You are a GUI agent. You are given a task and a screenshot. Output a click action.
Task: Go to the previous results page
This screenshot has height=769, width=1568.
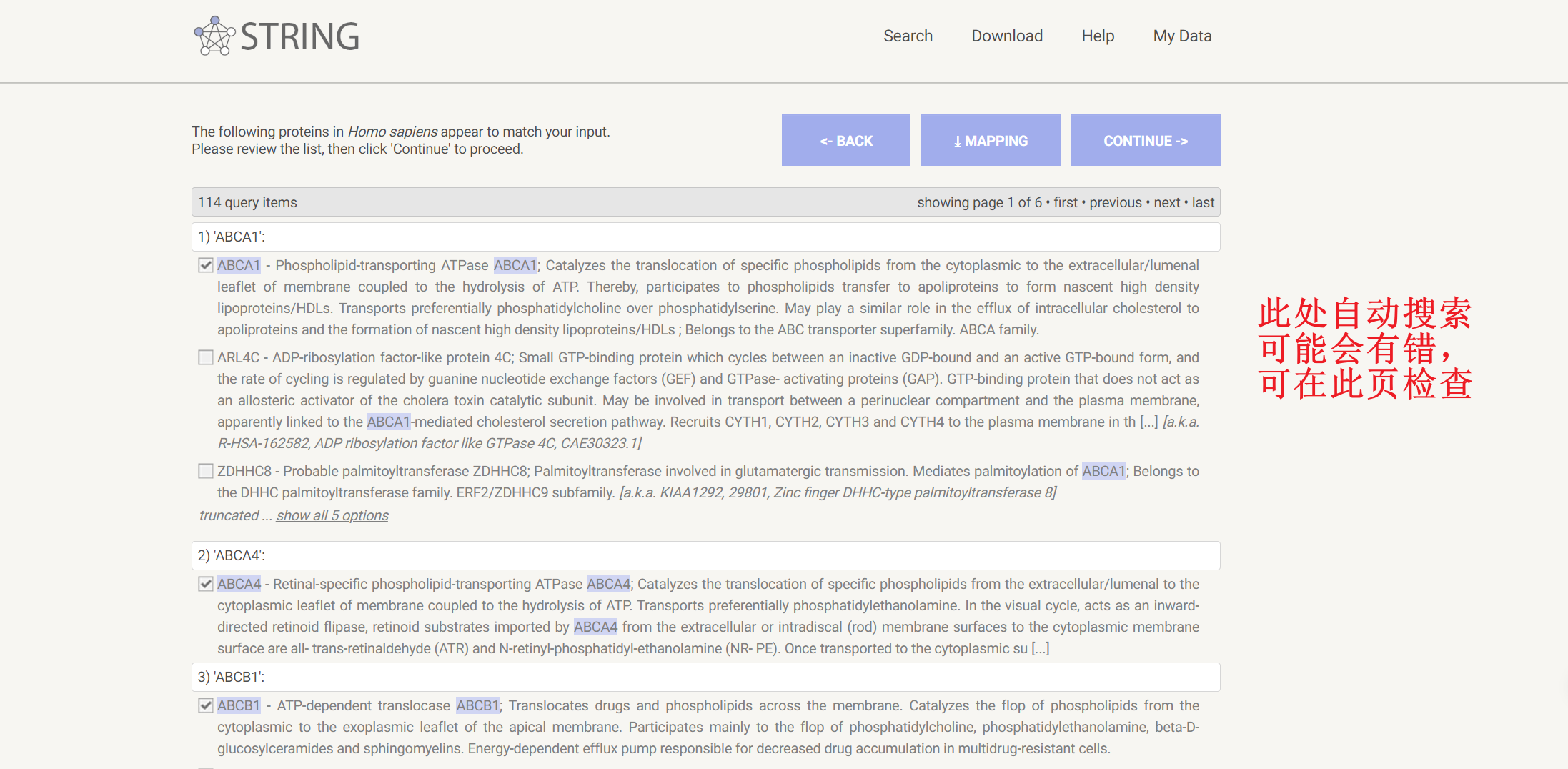tap(1116, 202)
